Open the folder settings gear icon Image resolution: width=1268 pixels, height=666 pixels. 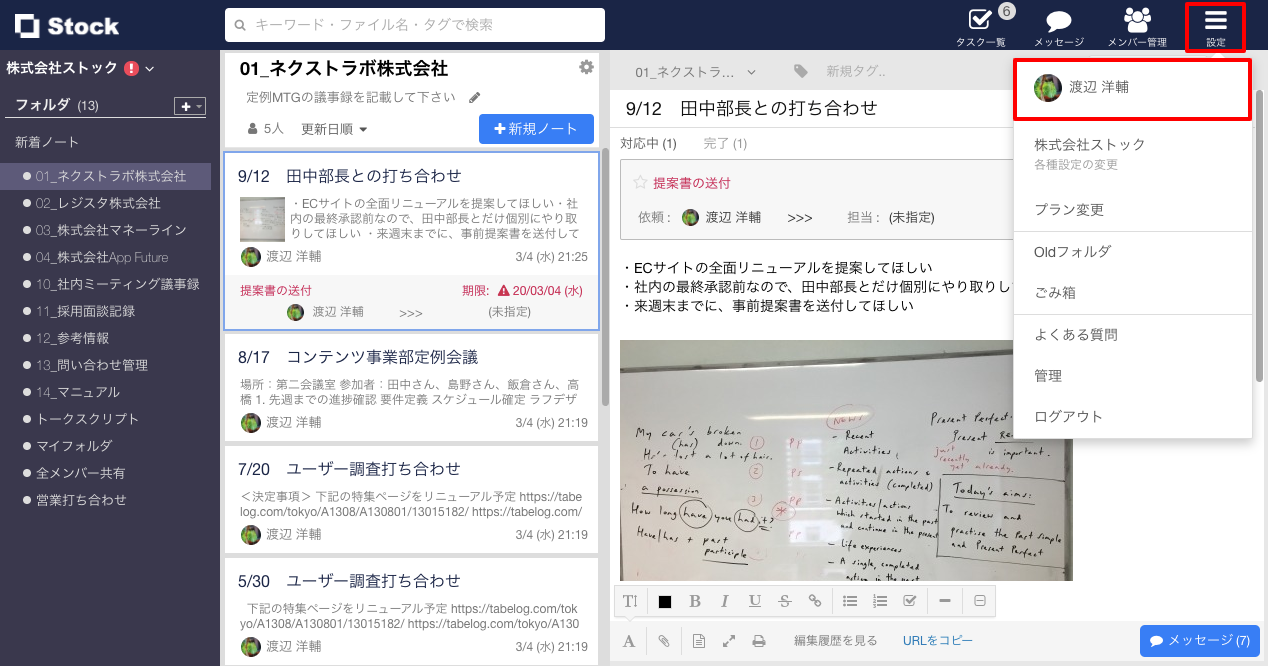586,66
